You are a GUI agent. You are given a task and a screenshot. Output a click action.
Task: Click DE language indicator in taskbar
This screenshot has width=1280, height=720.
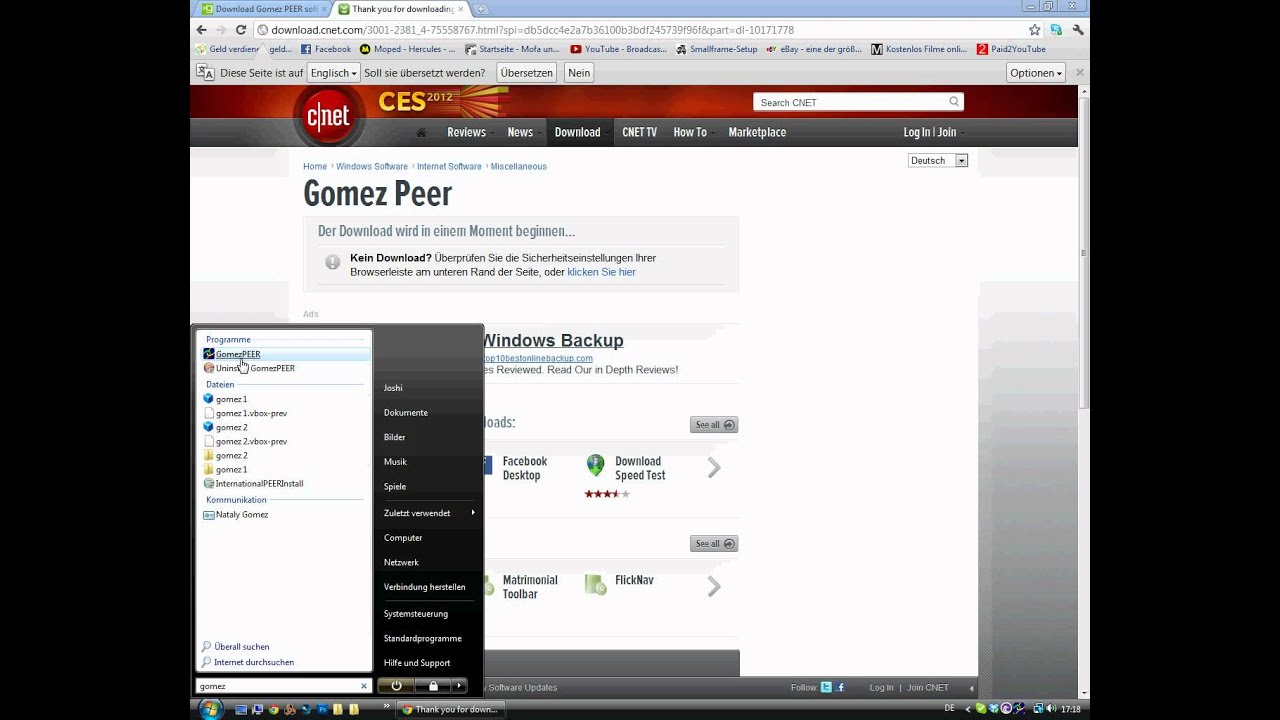point(949,708)
